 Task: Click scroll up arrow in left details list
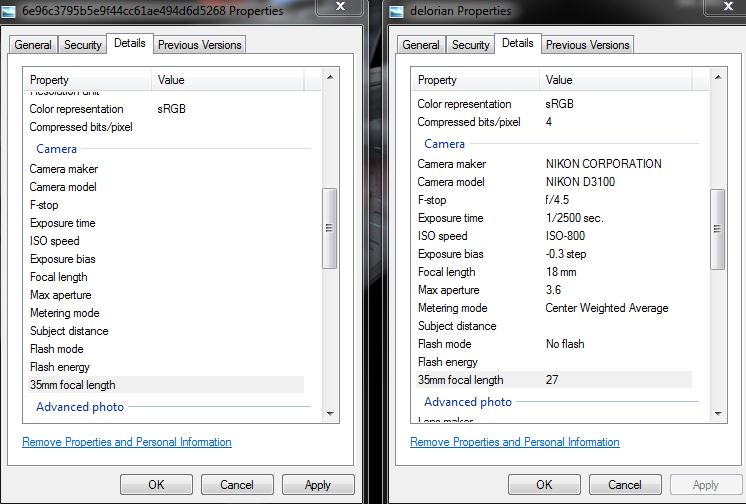click(x=330, y=77)
